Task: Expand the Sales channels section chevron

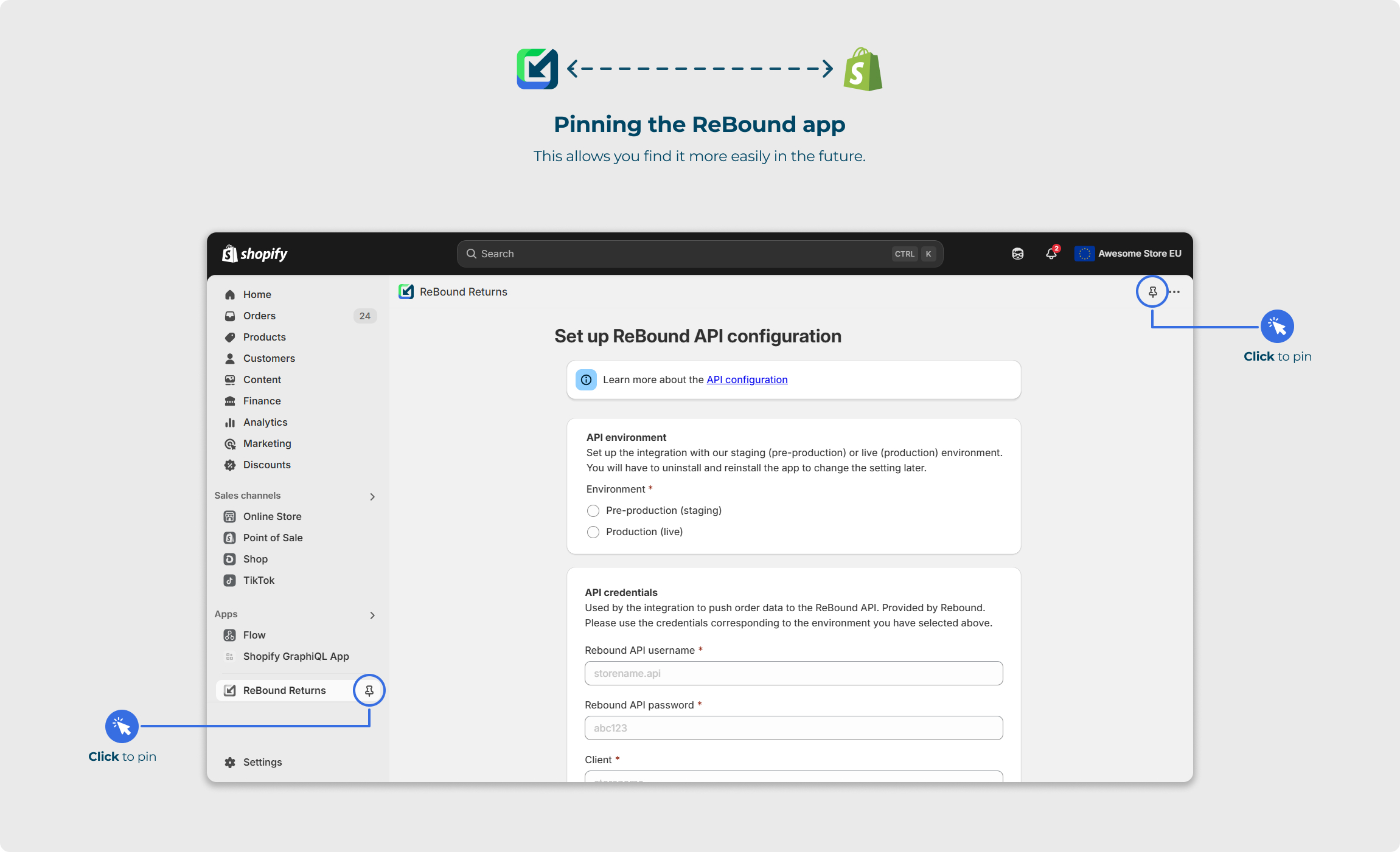Action: click(372, 496)
